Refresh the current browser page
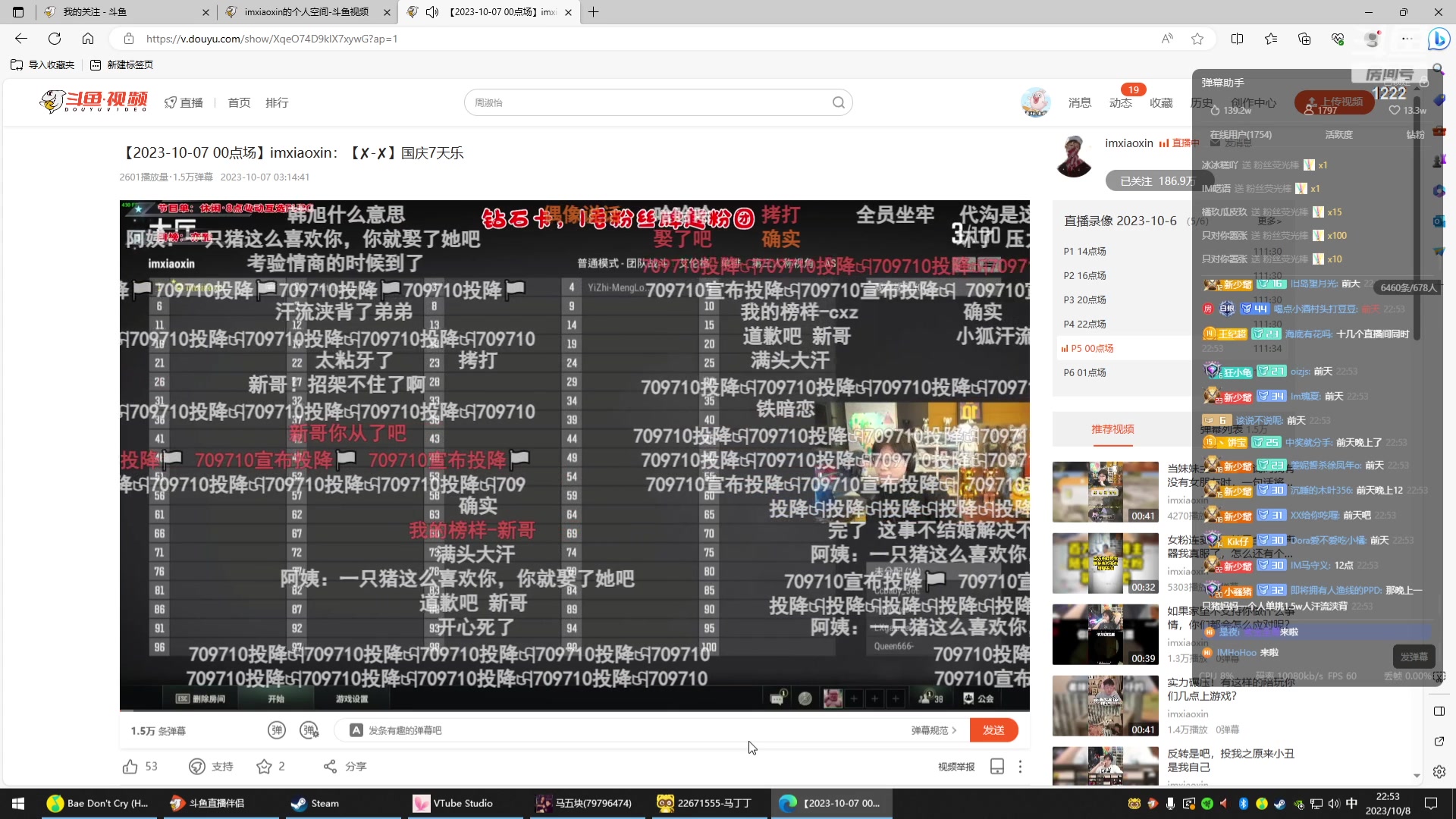 55,39
